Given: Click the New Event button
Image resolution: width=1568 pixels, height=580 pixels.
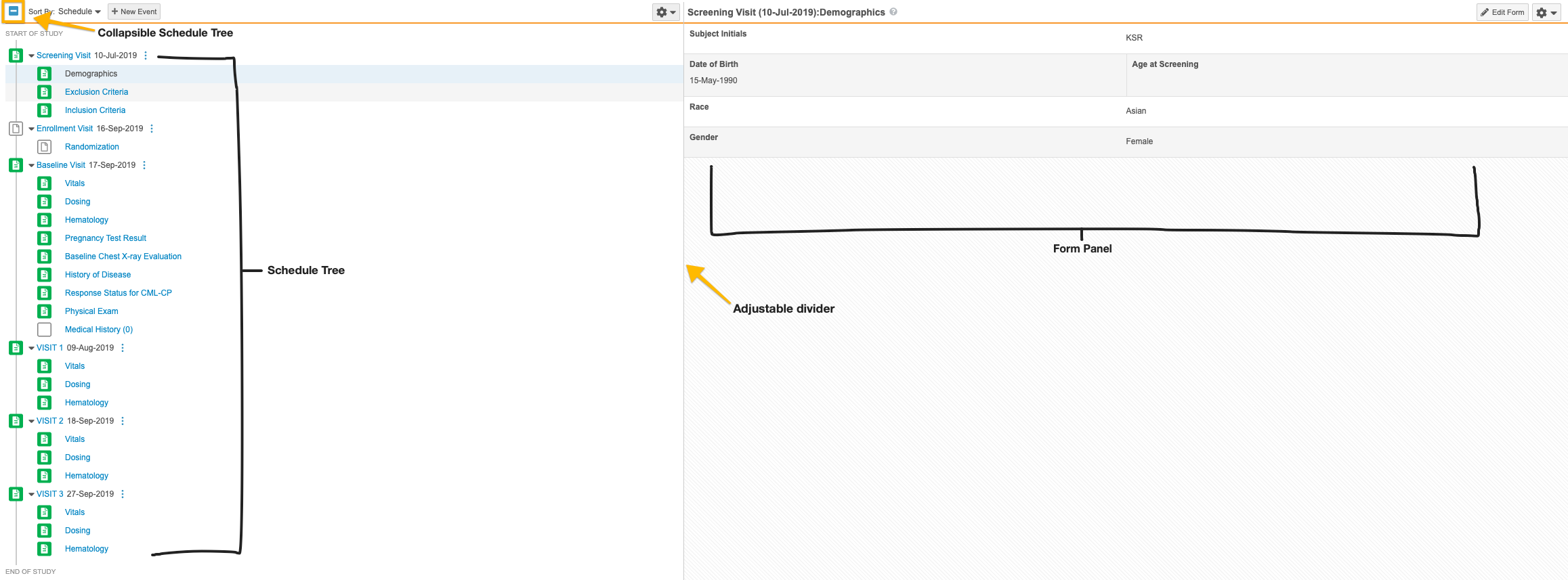Looking at the screenshot, I should 134,12.
